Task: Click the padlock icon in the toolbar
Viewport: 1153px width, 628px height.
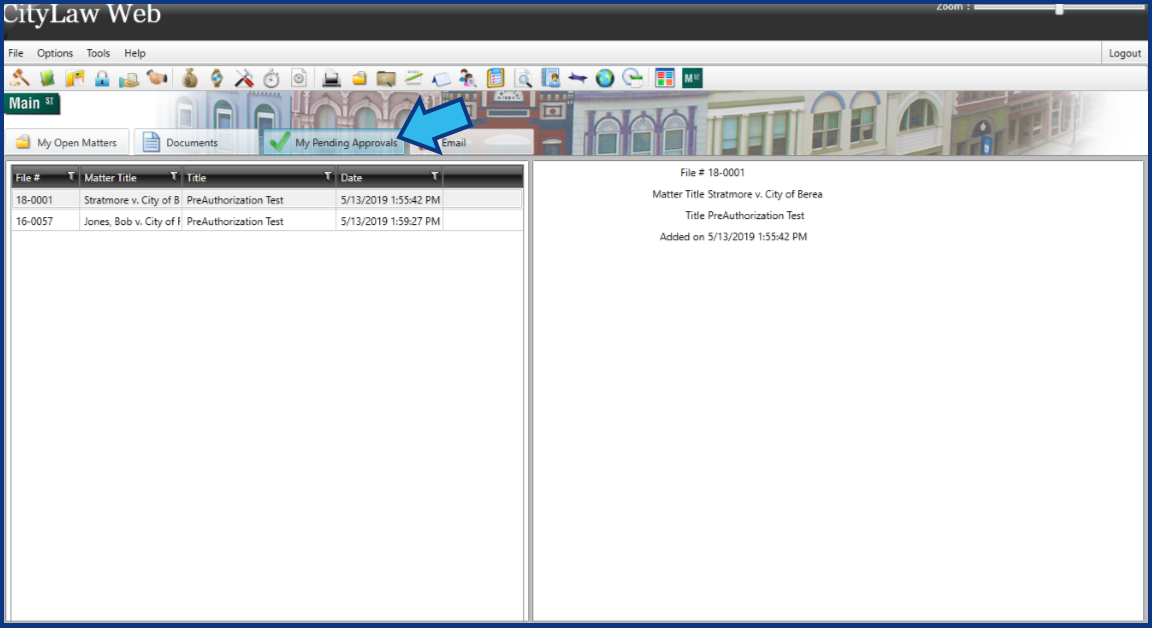Action: pyautogui.click(x=103, y=76)
